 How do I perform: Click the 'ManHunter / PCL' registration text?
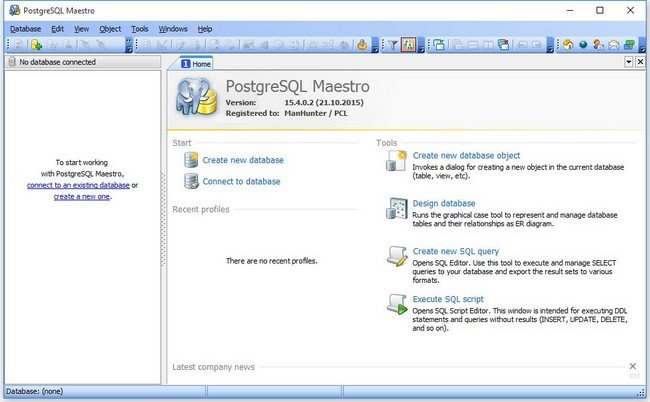316,113
